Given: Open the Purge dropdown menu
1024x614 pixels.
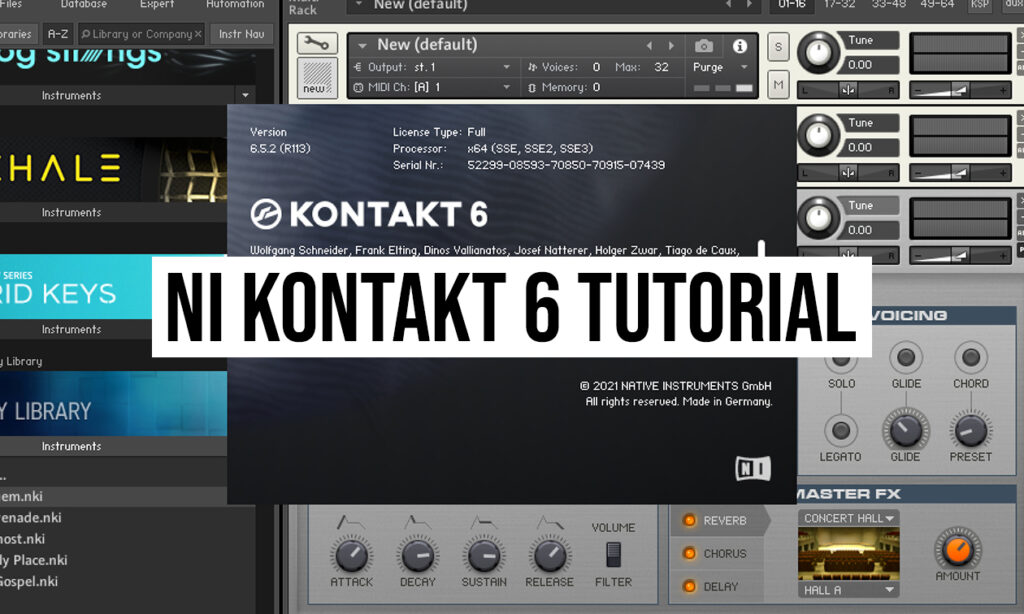Looking at the screenshot, I should point(744,67).
